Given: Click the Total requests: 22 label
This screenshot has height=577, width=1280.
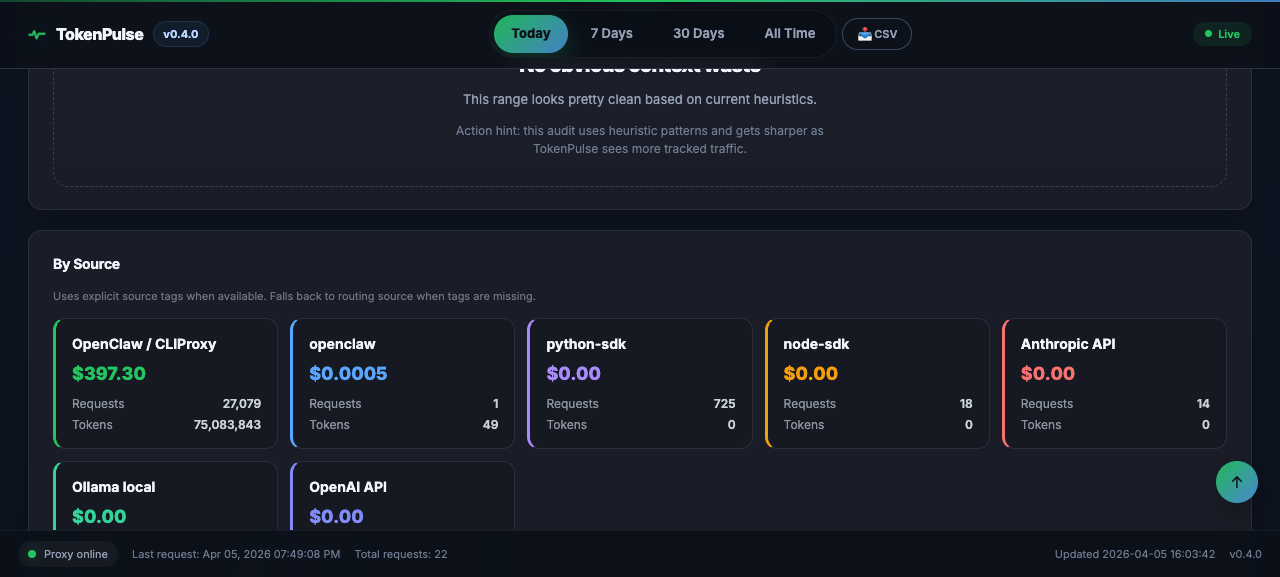Looking at the screenshot, I should 401,553.
